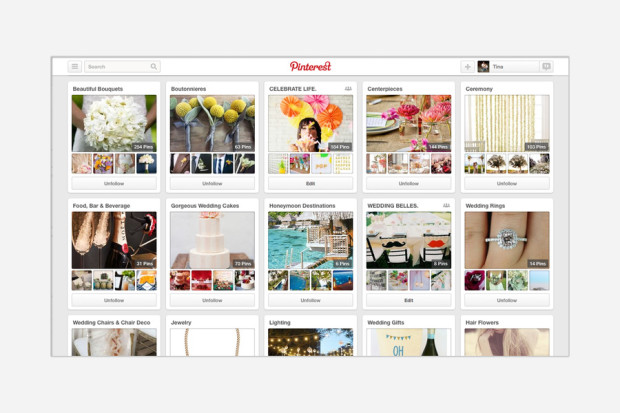Type in the Search field
Image resolution: width=620 pixels, height=413 pixels.
pos(117,67)
